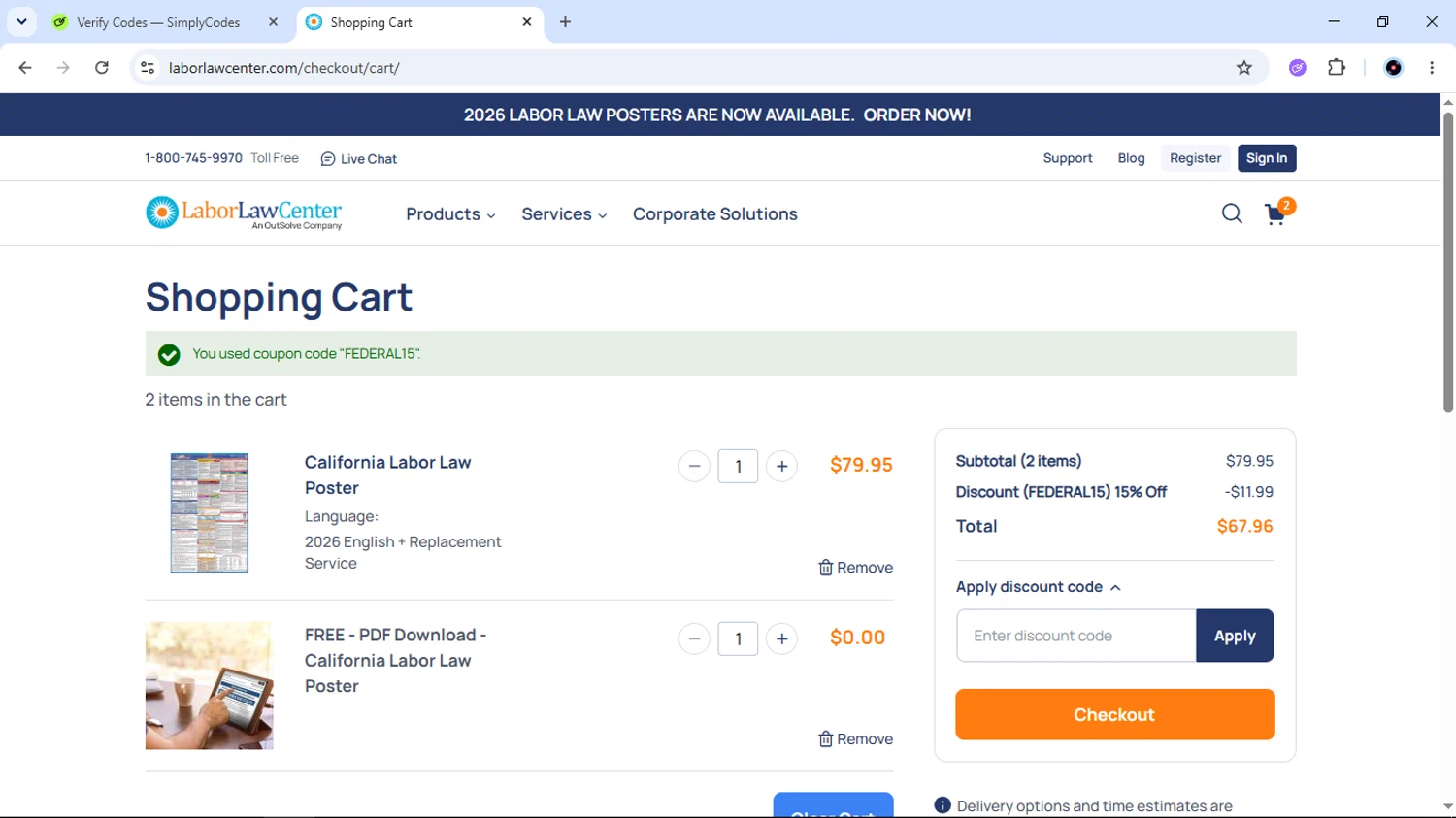The width and height of the screenshot is (1456, 818).
Task: Click the -$11.99 discount amount
Action: [1249, 492]
